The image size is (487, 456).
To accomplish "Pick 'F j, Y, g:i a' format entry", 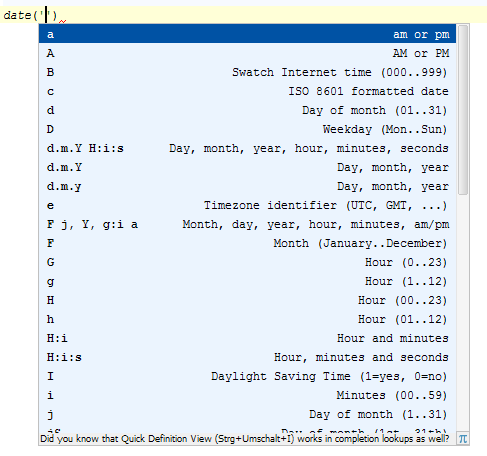I will [247, 224].
